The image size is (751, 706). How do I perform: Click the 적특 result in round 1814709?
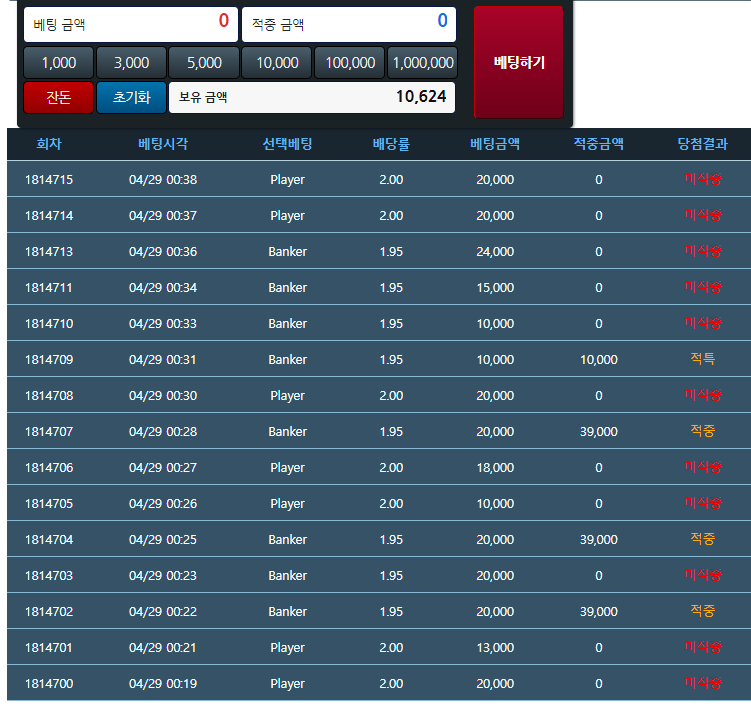702,359
